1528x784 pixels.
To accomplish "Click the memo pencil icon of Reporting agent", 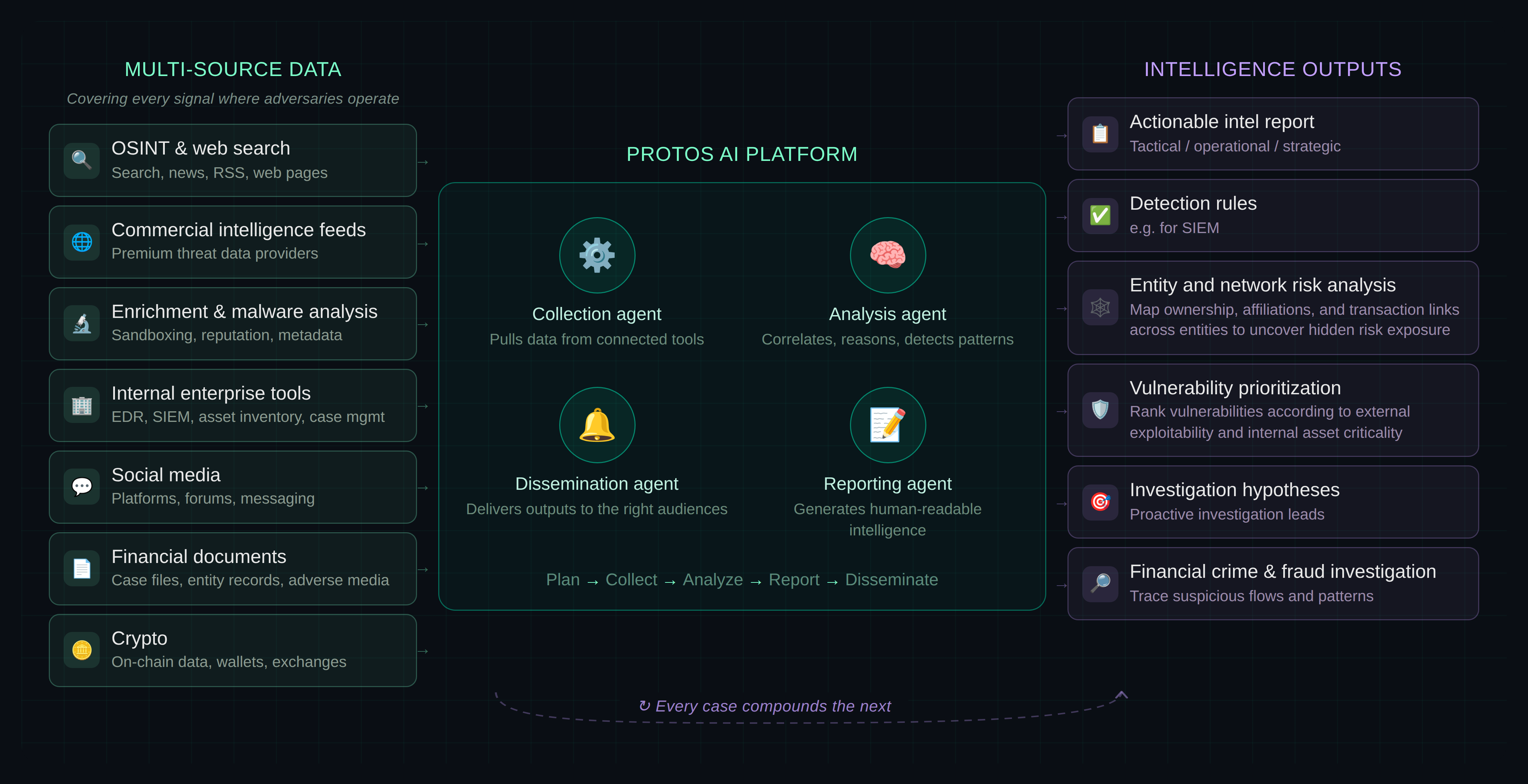I will tap(887, 425).
